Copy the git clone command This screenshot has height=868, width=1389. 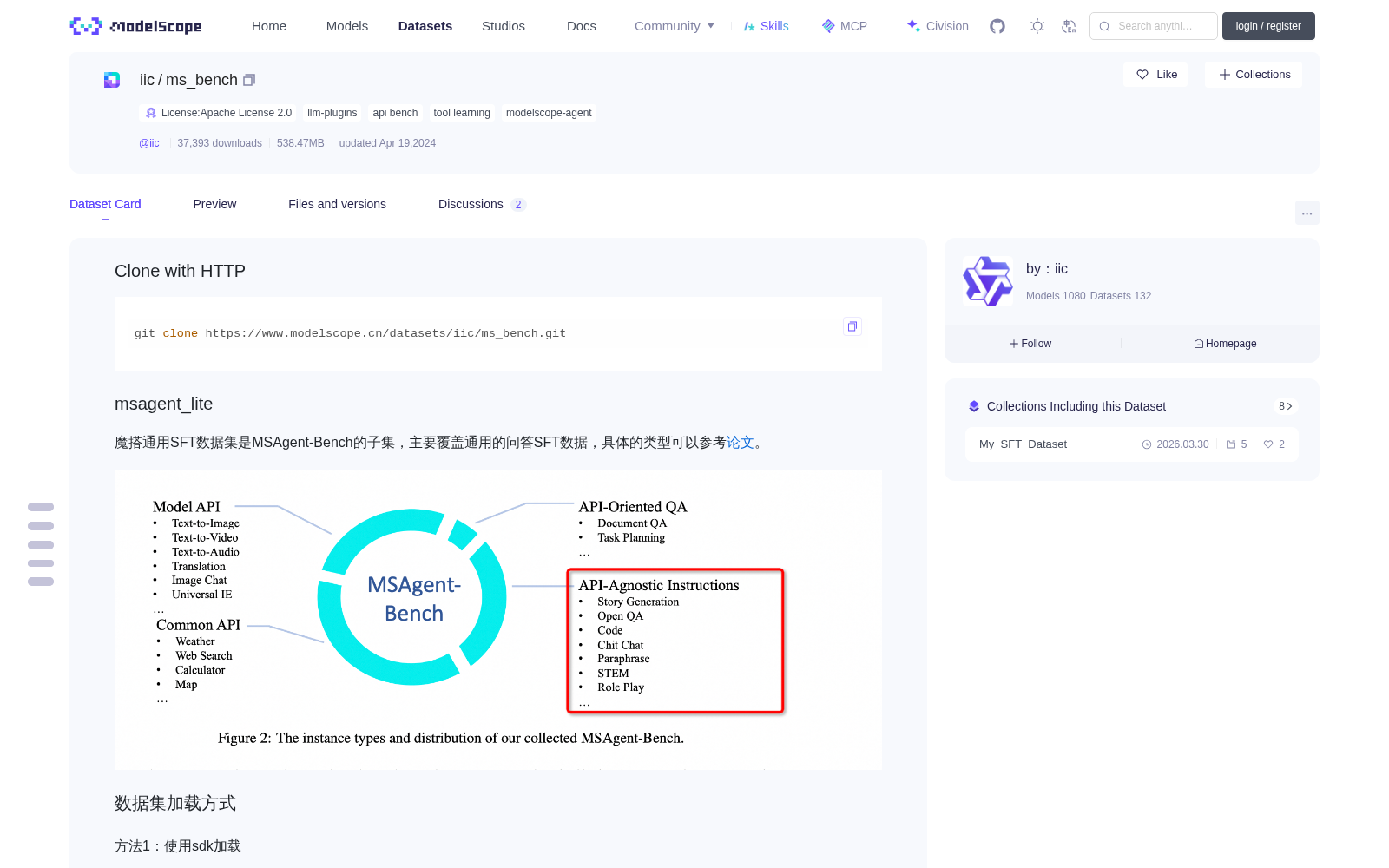pos(852,326)
